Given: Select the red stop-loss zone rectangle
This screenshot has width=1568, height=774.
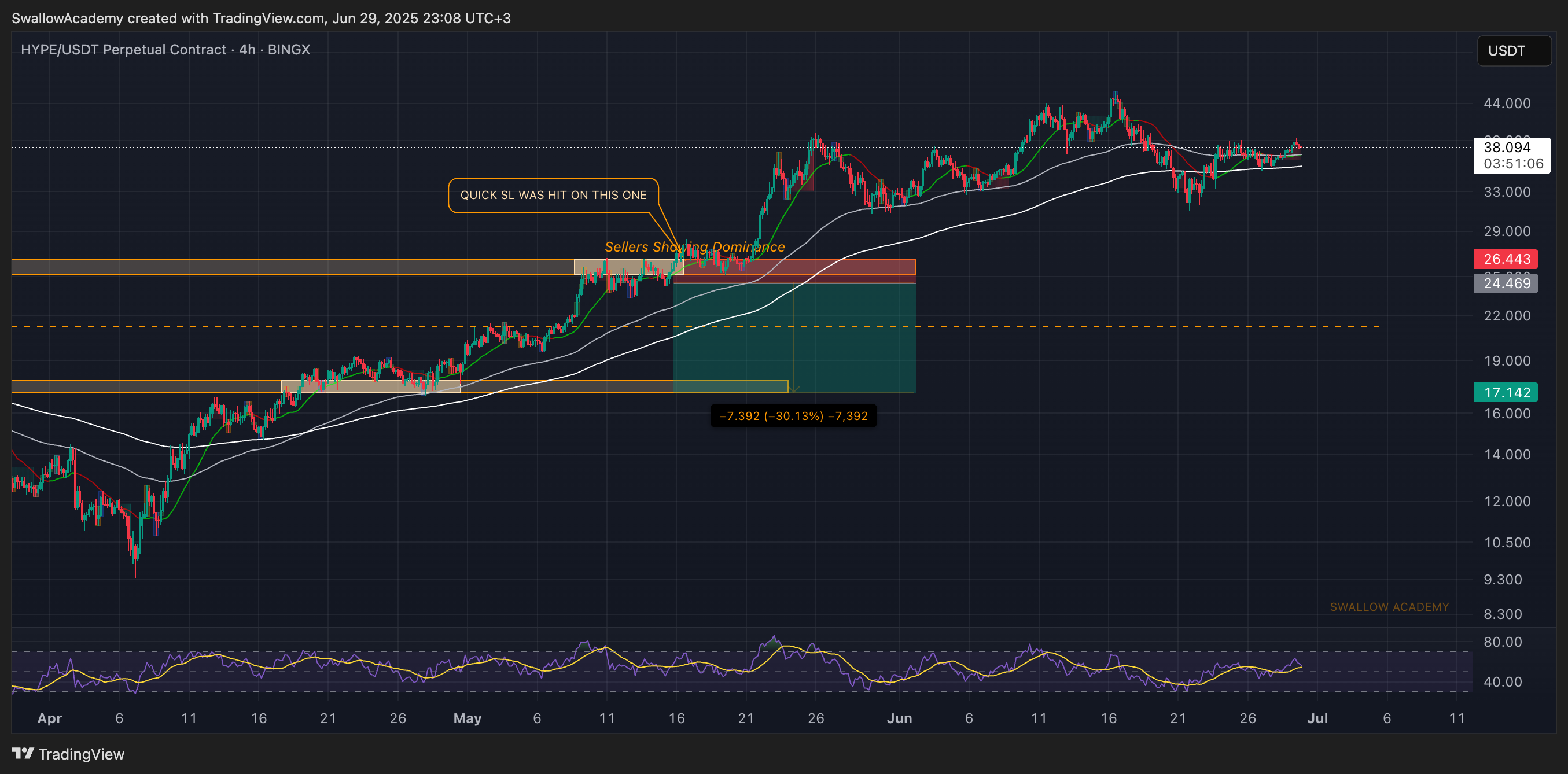Looking at the screenshot, I should [795, 271].
